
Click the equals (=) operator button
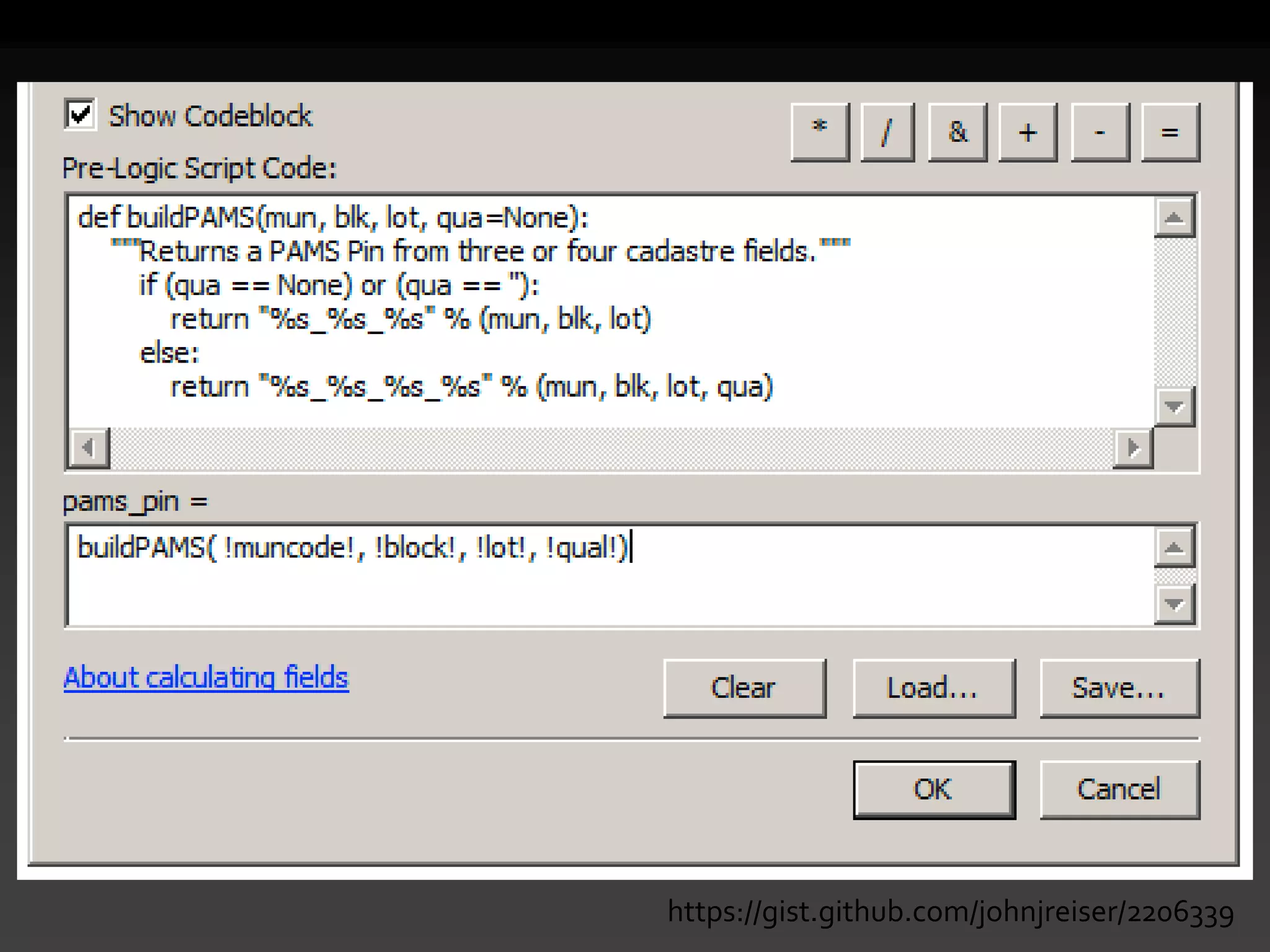[x=1170, y=132]
